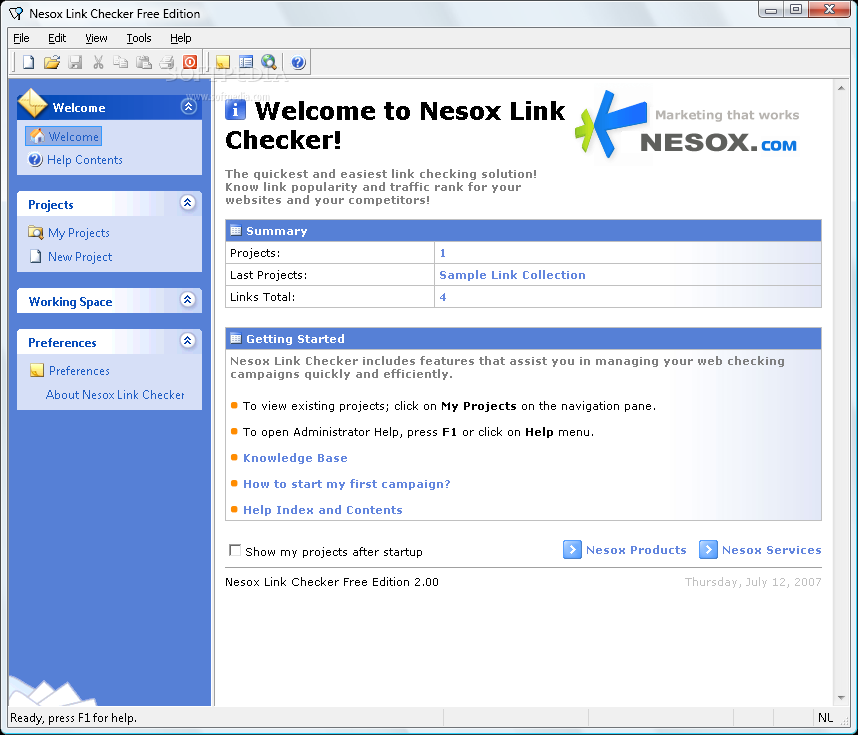Screen dimensions: 858x735
Task: Click the Copy toolbar icon
Action: click(x=121, y=62)
